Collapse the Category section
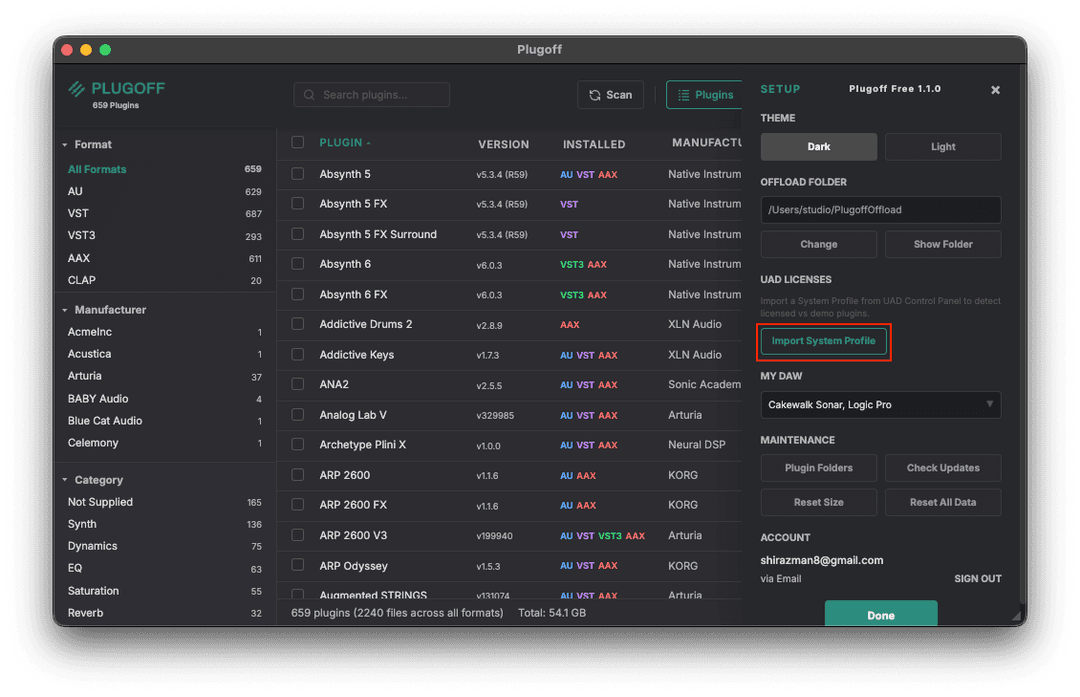 click(65, 480)
